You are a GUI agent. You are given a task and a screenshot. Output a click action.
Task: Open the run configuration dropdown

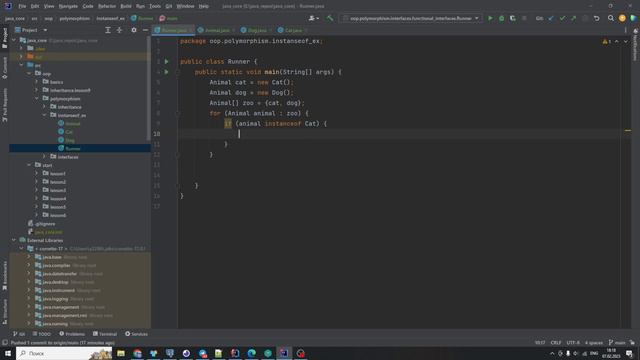coord(410,18)
